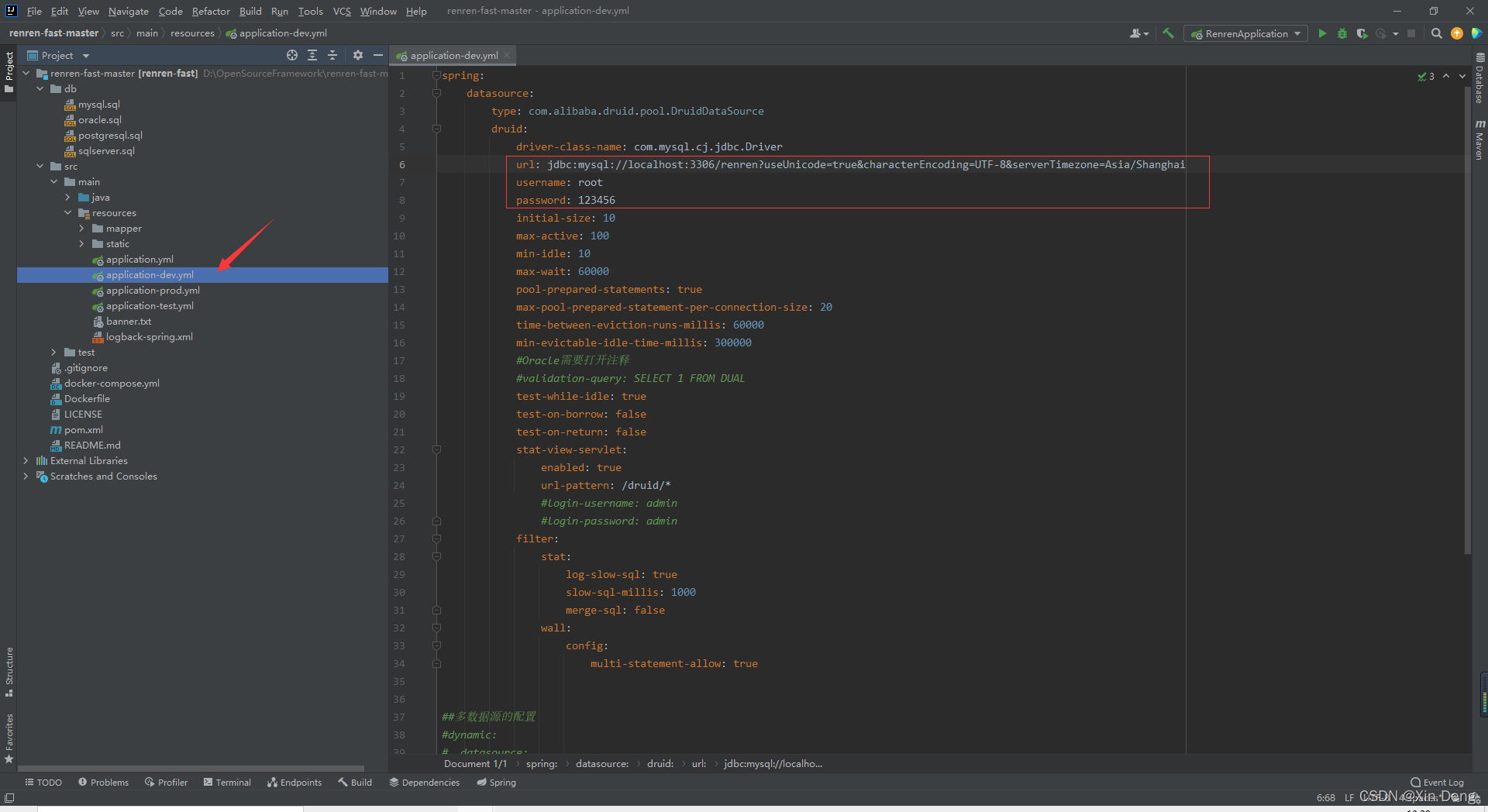The image size is (1488, 812).
Task: Collapse the renren-fast-master root node
Action: 26,74
